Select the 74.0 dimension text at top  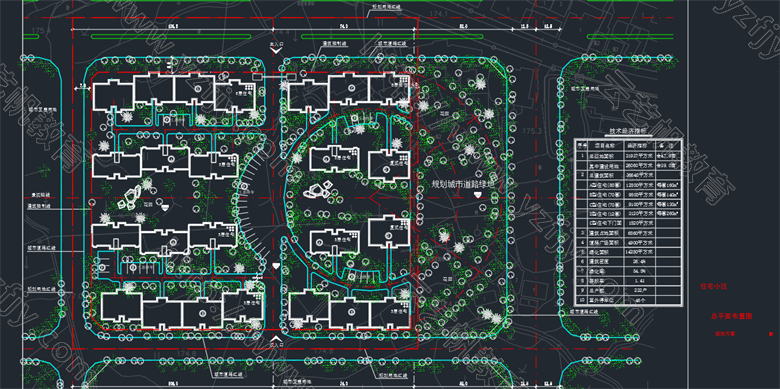[344, 26]
